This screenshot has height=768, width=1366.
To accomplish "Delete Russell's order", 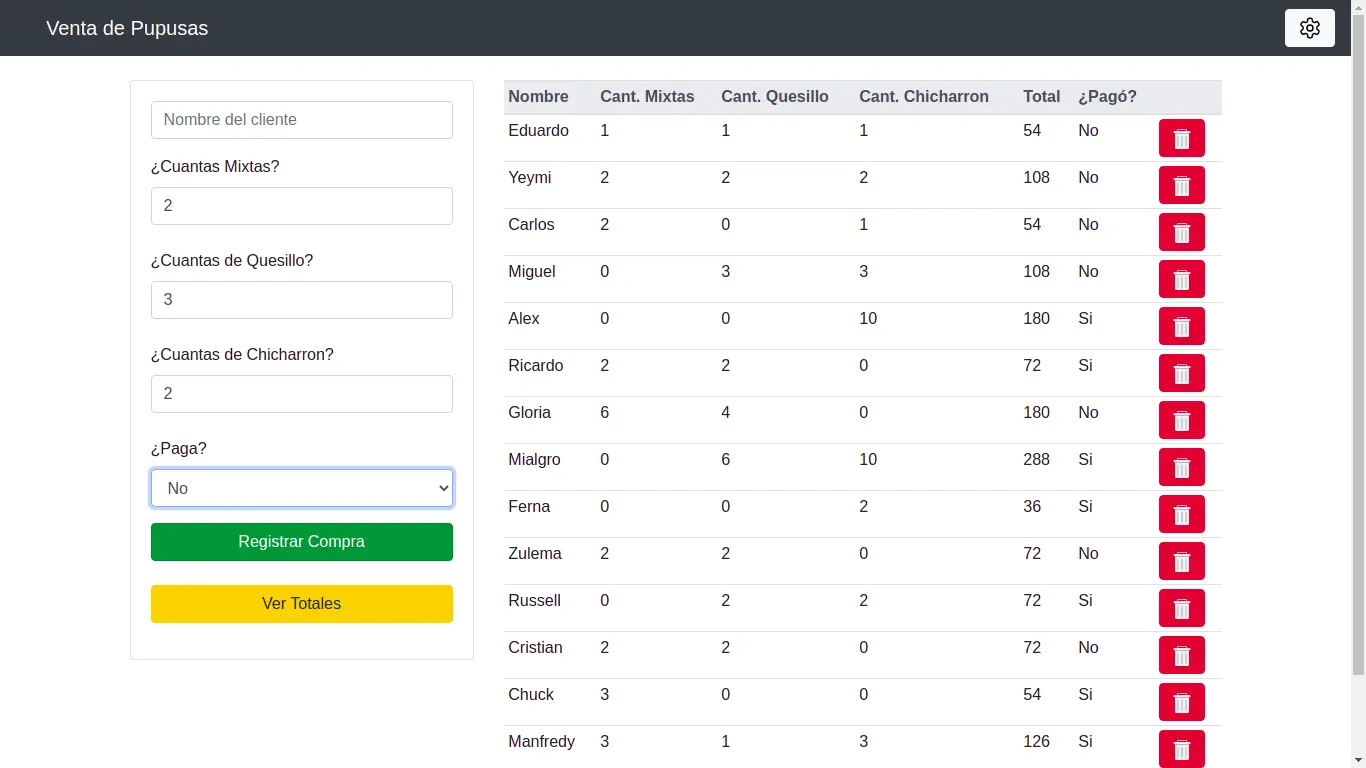I will click(1181, 608).
